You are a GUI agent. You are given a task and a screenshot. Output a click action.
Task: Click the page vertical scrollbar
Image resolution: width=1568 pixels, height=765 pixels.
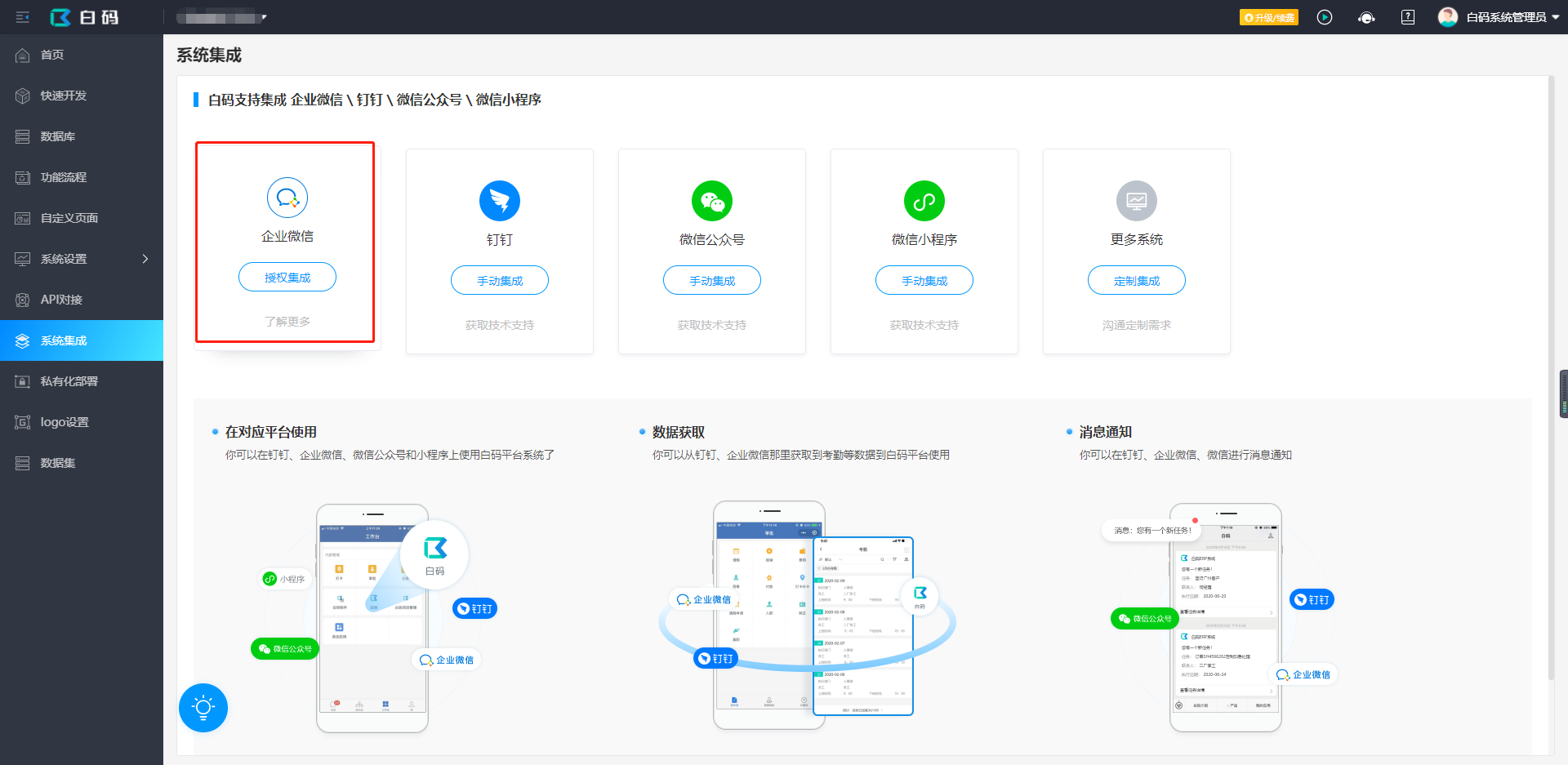pyautogui.click(x=1552, y=380)
